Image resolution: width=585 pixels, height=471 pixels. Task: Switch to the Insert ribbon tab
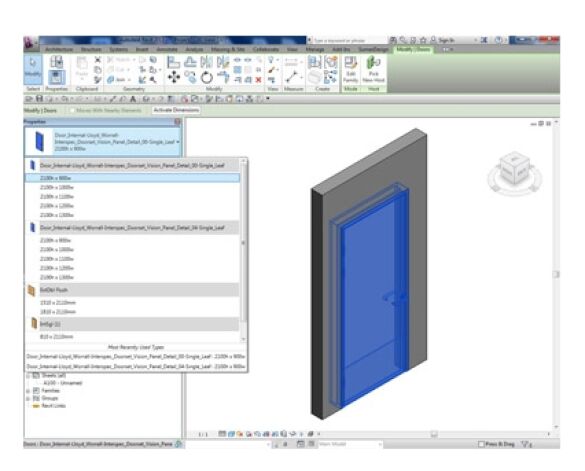[x=142, y=49]
